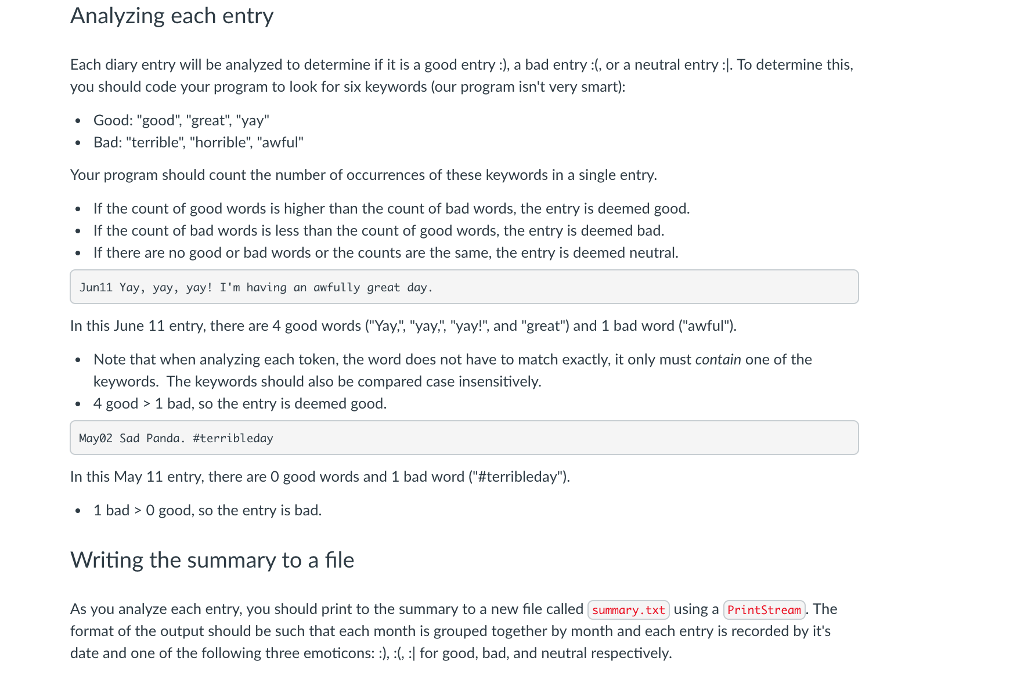Click 'Your program should count' sentence
Image resolution: width=1024 pixels, height=679 pixels.
363,175
